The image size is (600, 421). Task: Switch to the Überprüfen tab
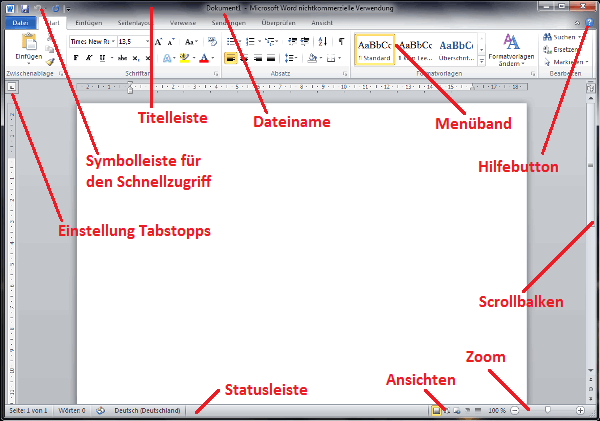278,23
